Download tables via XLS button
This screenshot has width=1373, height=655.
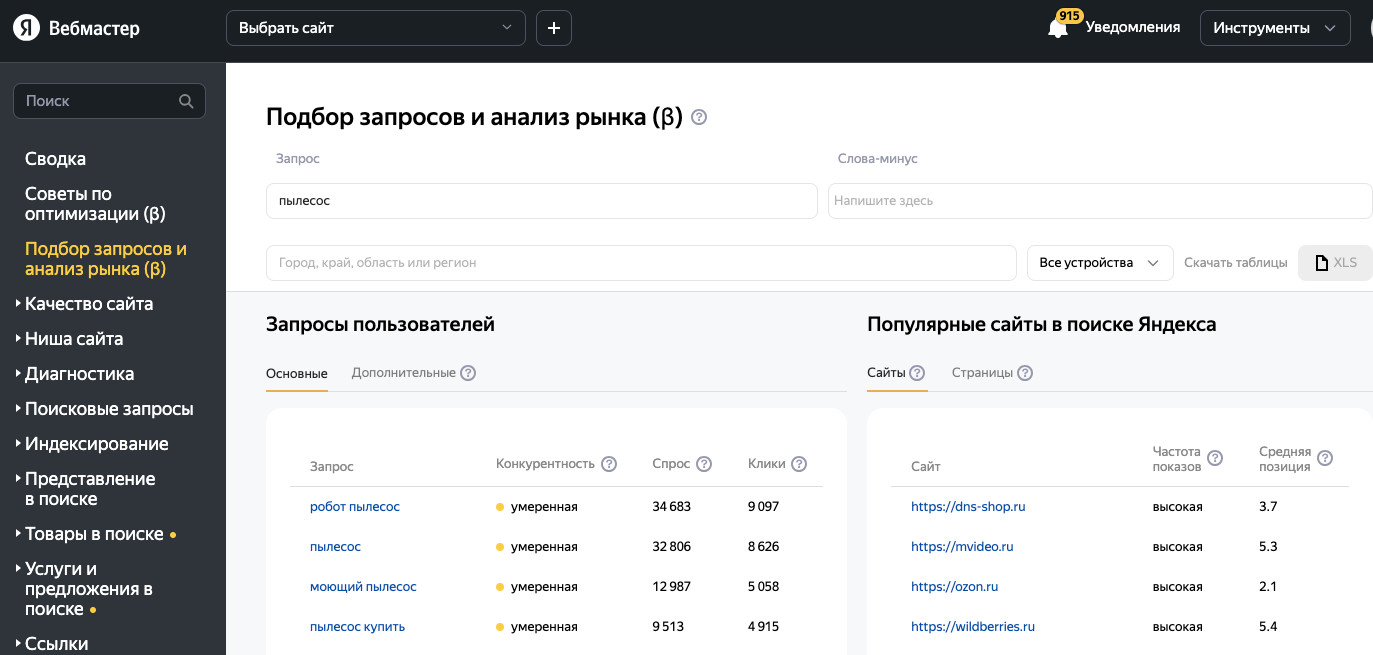[x=1335, y=263]
